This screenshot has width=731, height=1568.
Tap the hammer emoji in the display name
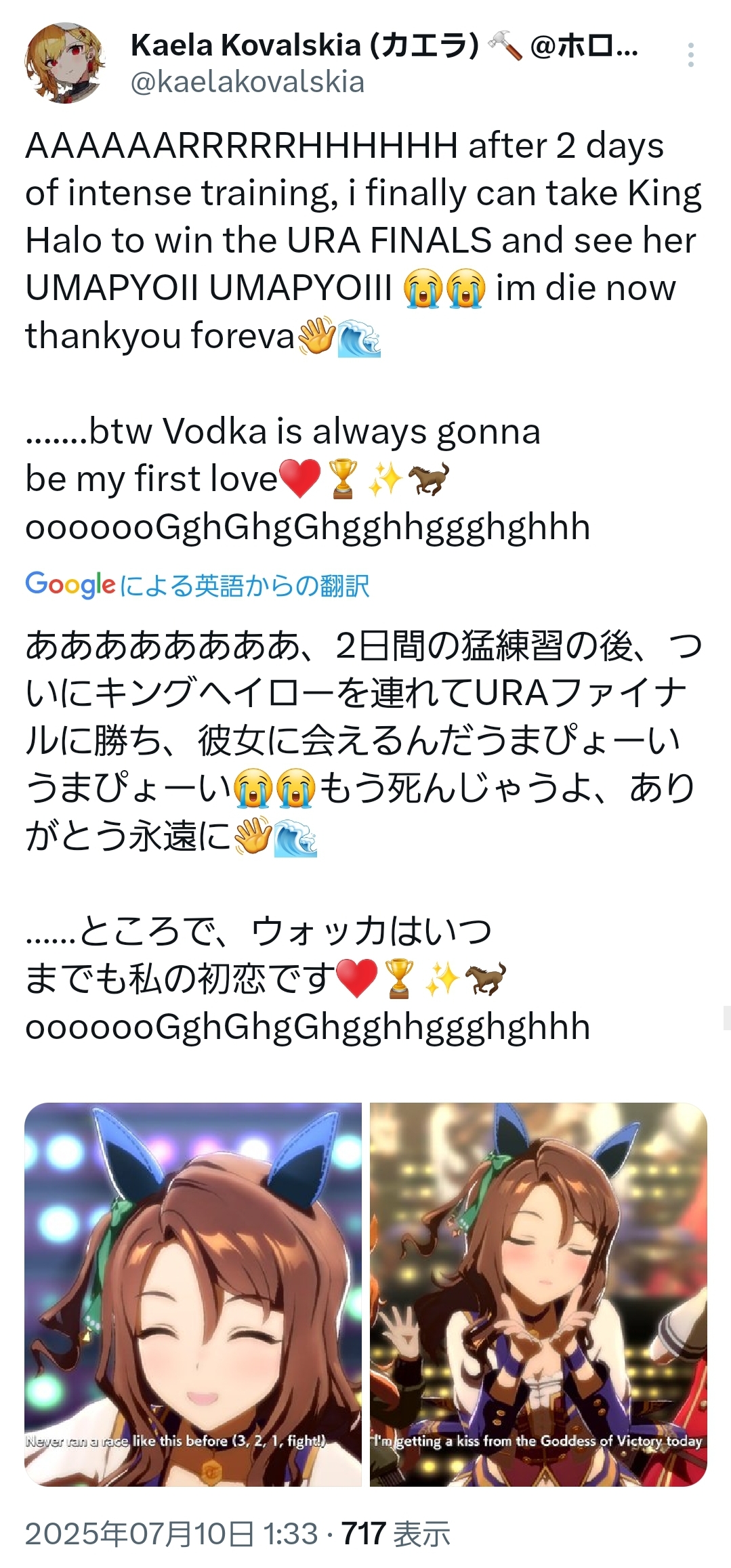[x=505, y=45]
